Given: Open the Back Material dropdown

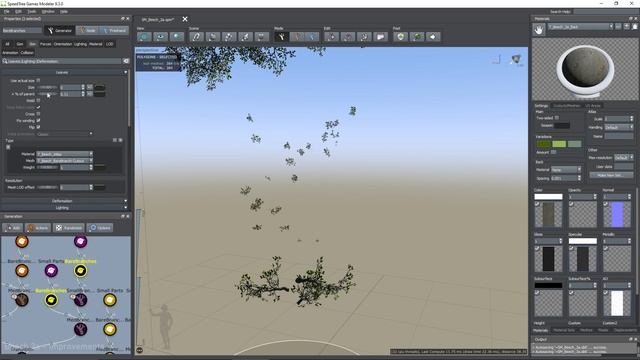Looking at the screenshot, I should coord(565,170).
